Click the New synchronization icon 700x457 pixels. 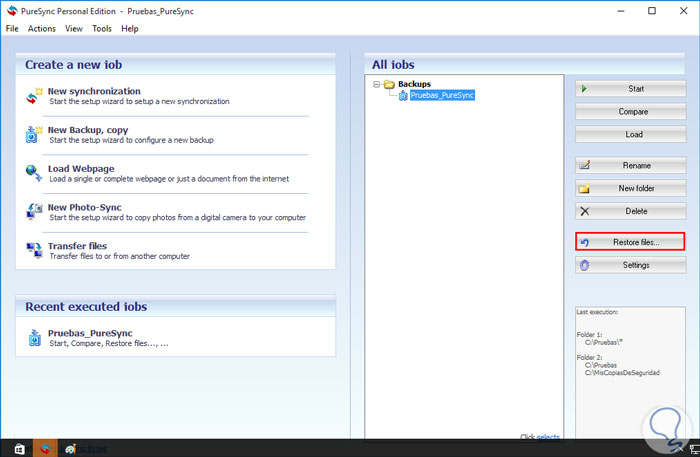(33, 96)
